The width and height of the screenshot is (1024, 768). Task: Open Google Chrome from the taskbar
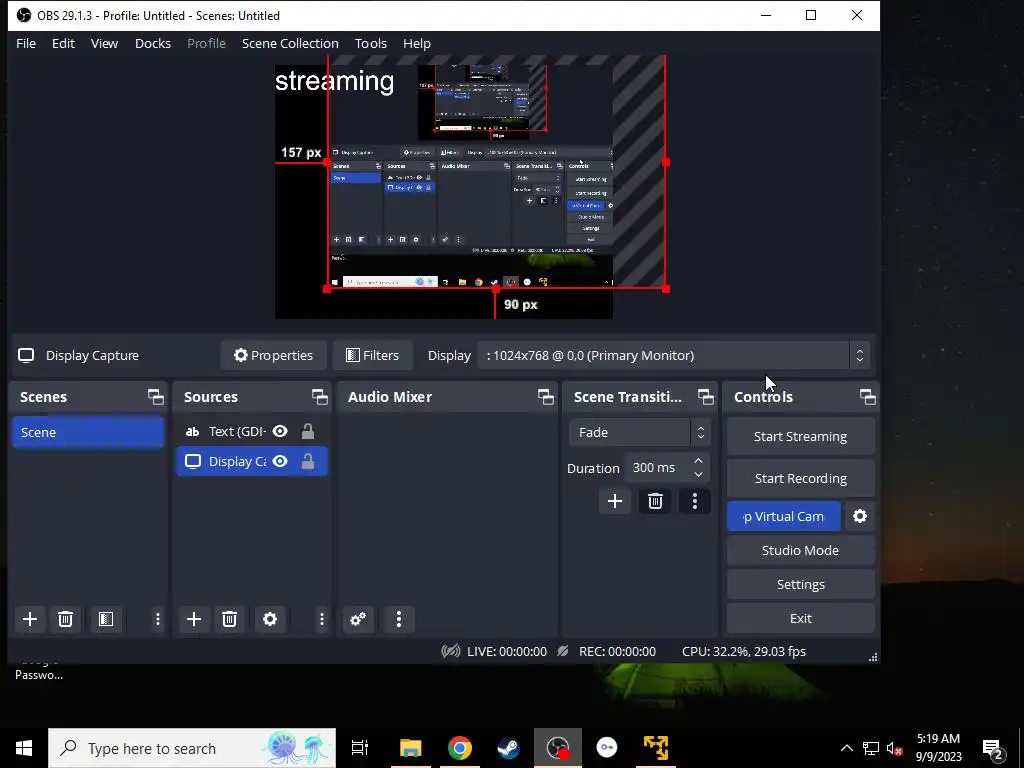(x=460, y=748)
